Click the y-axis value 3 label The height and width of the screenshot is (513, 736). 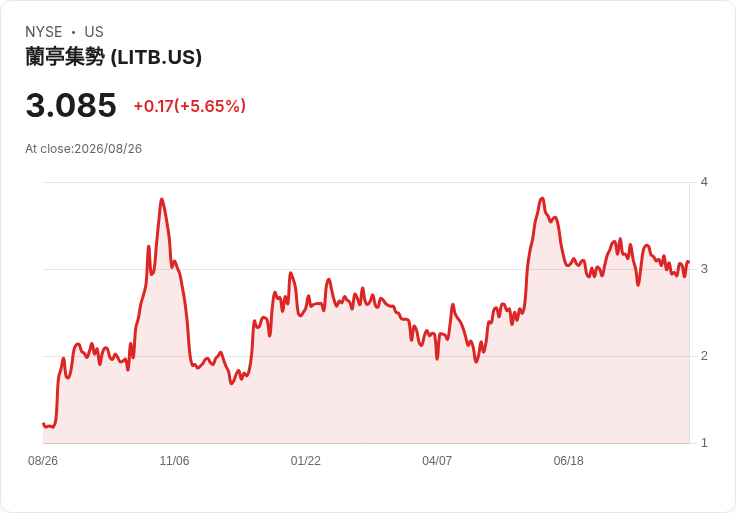pyautogui.click(x=704, y=269)
